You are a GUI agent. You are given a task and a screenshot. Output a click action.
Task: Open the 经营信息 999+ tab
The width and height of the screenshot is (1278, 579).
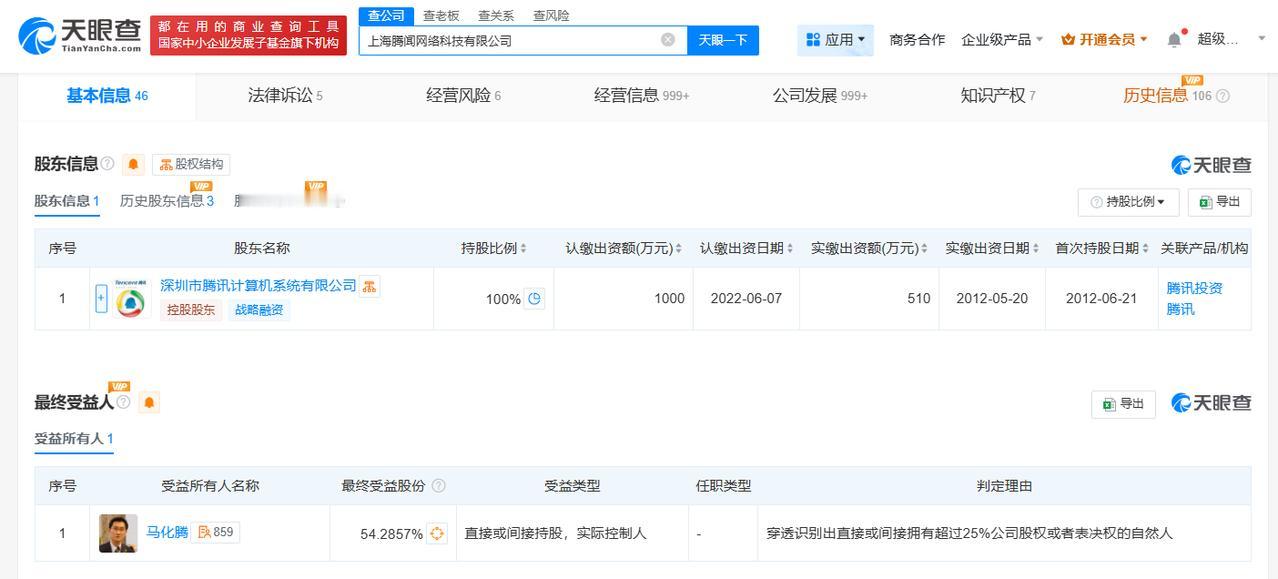click(x=641, y=96)
